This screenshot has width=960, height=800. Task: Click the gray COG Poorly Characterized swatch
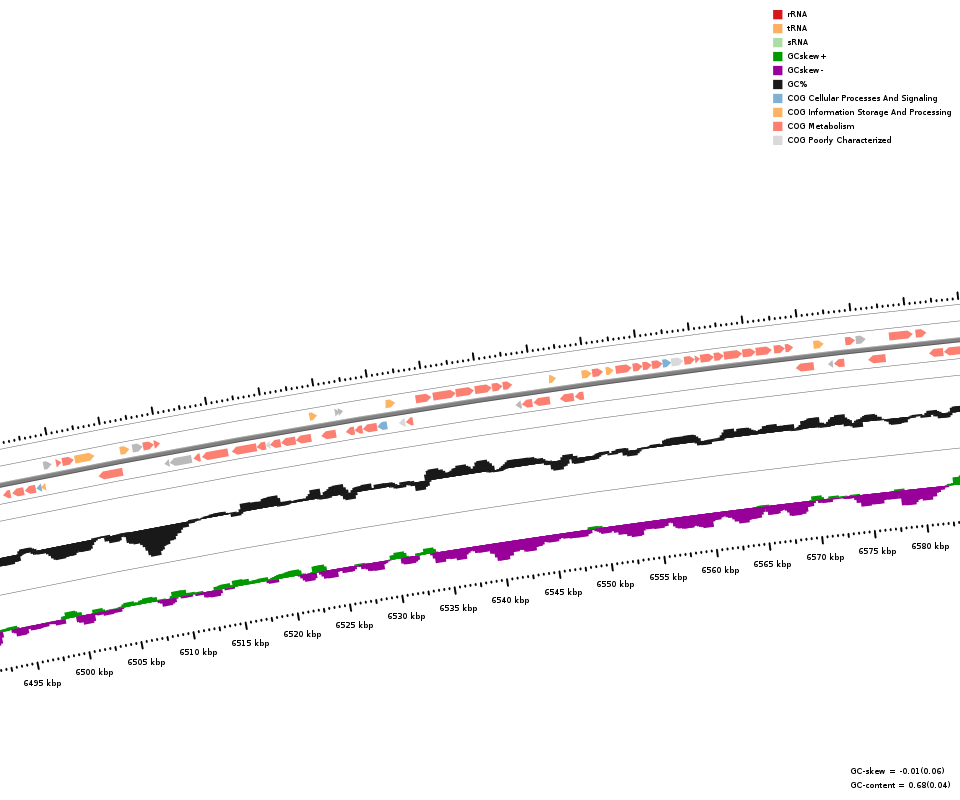(x=777, y=140)
